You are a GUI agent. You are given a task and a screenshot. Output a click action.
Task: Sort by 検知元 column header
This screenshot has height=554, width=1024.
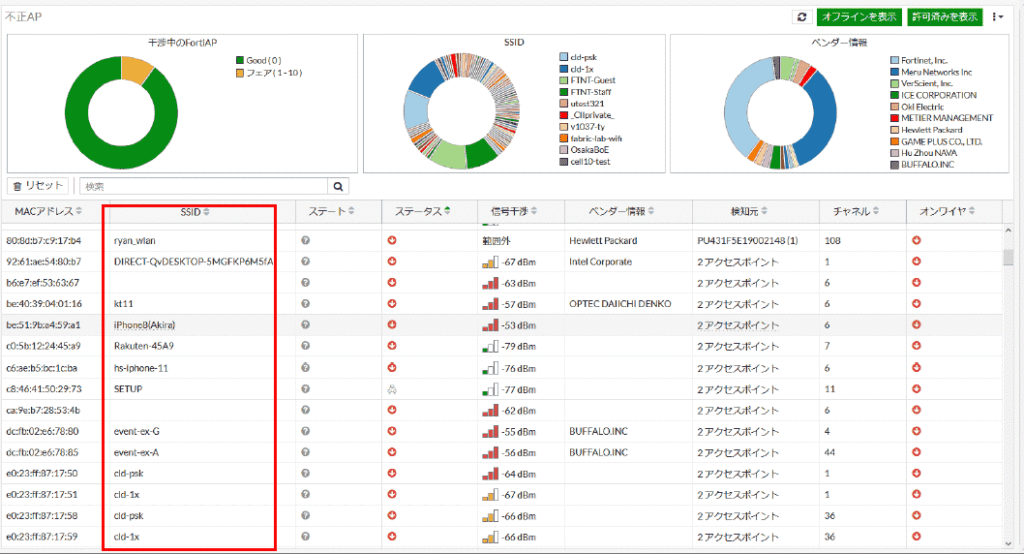(748, 211)
